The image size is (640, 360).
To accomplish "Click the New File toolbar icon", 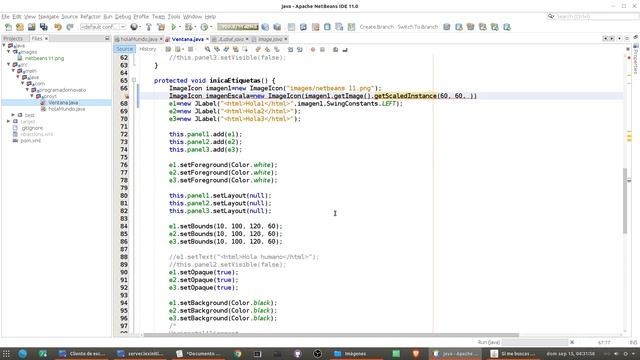I will click(x=8, y=27).
